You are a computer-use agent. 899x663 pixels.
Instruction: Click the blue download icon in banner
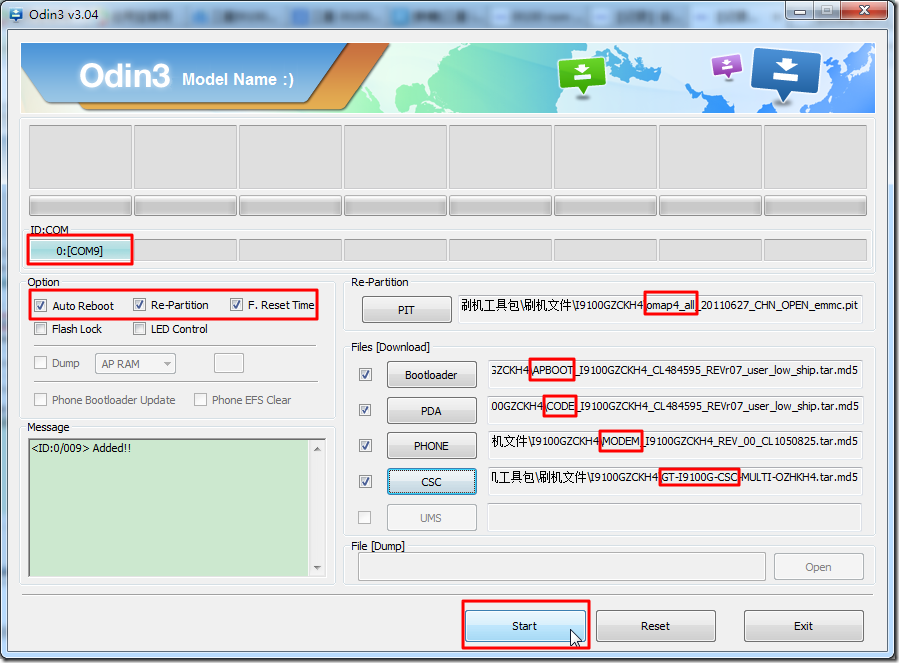coord(785,74)
